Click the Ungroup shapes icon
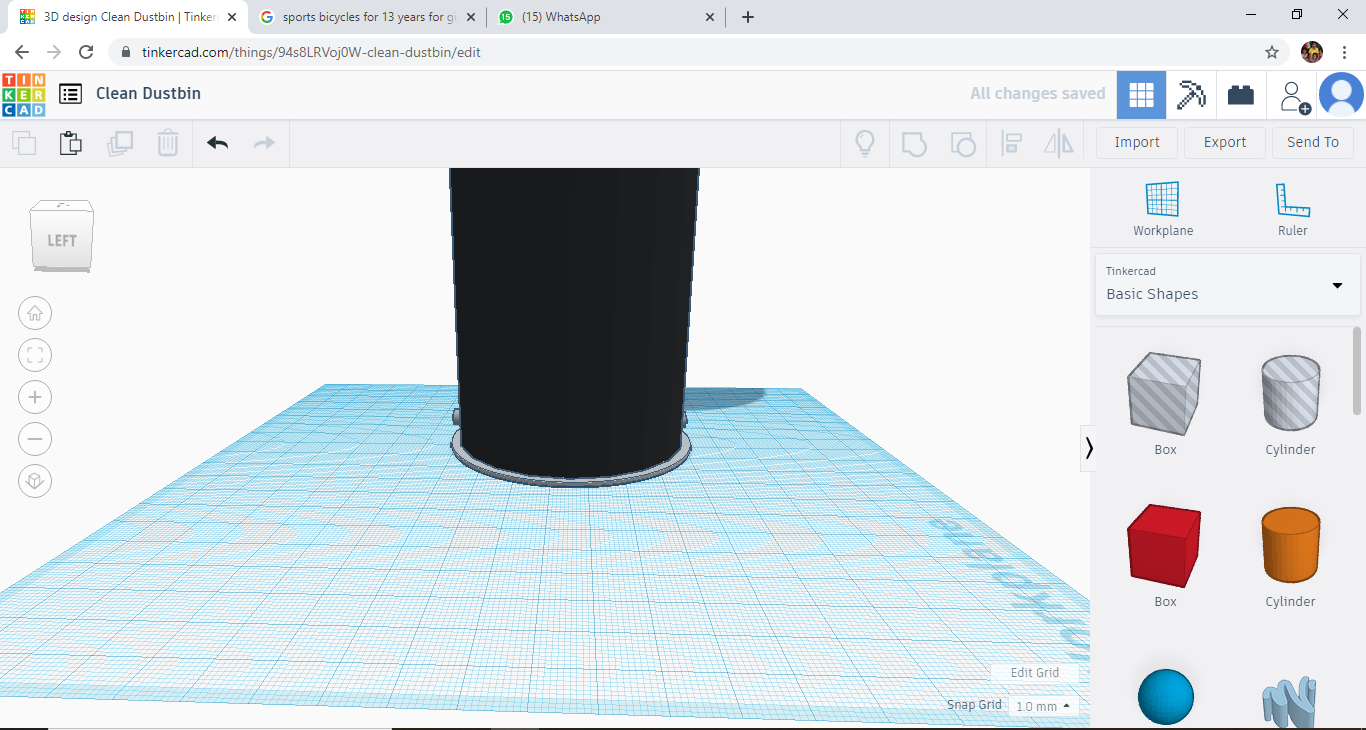 coord(962,143)
